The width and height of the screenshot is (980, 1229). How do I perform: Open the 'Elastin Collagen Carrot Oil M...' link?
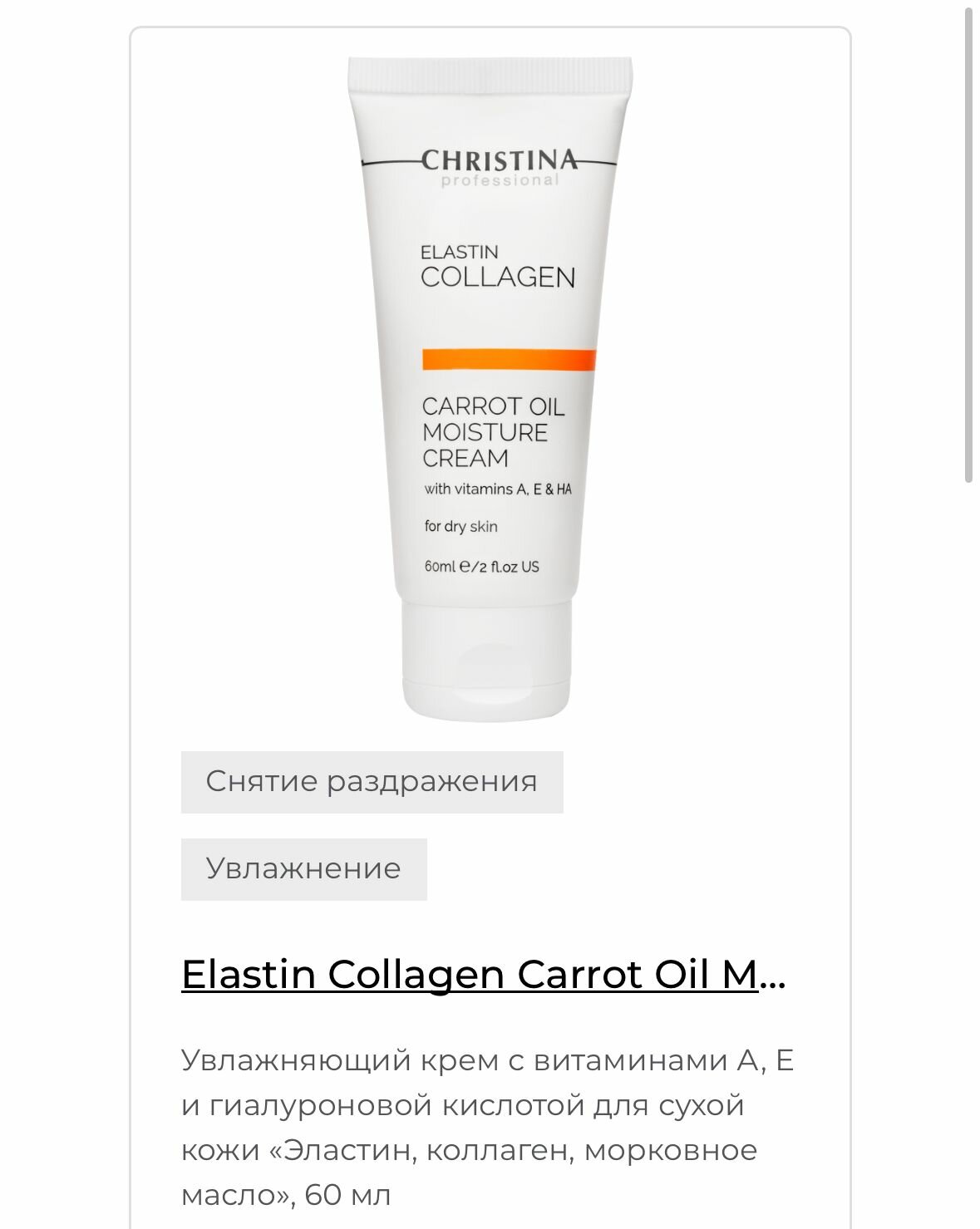click(483, 974)
